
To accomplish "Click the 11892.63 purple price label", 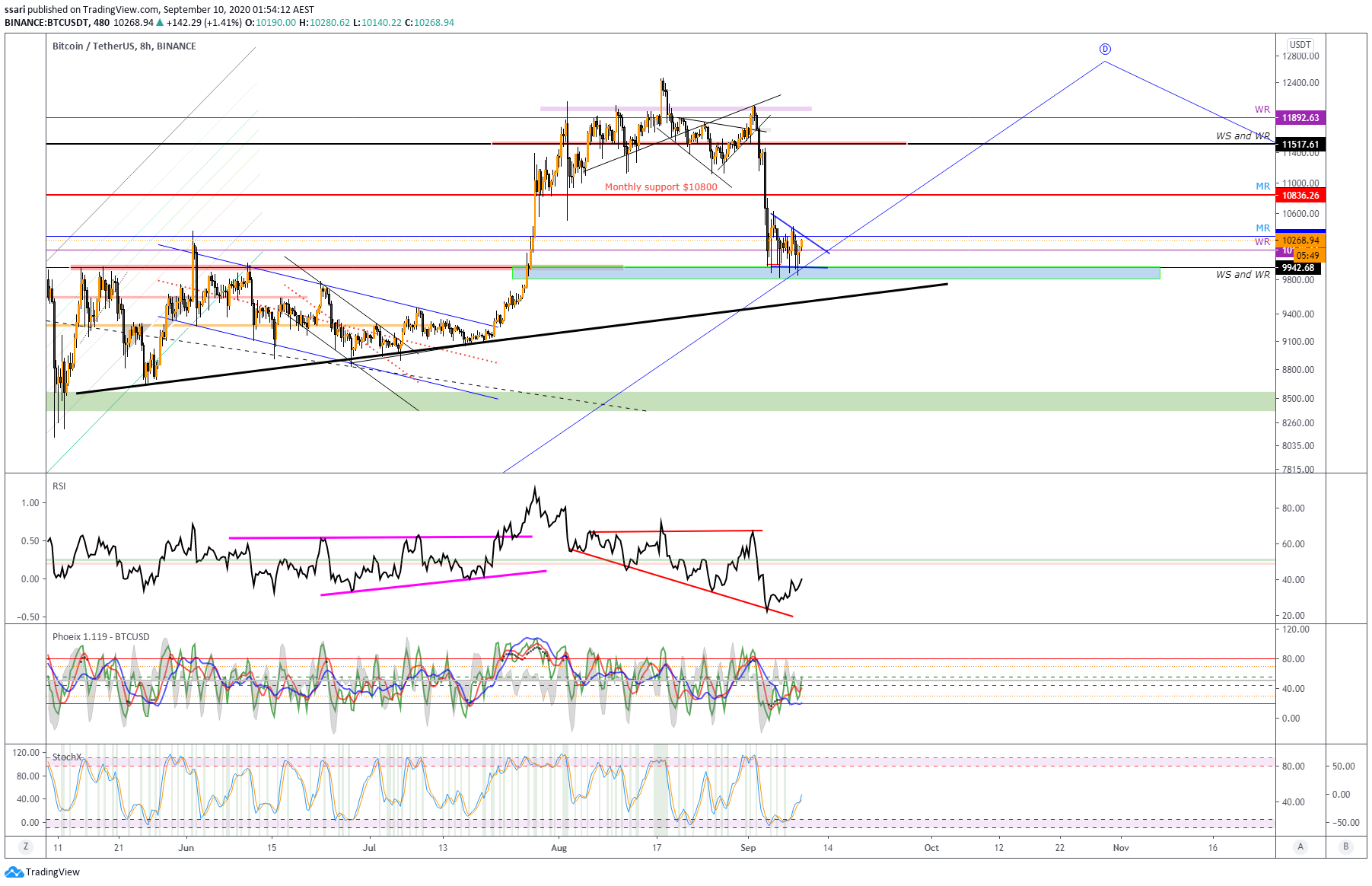I will pyautogui.click(x=1300, y=118).
